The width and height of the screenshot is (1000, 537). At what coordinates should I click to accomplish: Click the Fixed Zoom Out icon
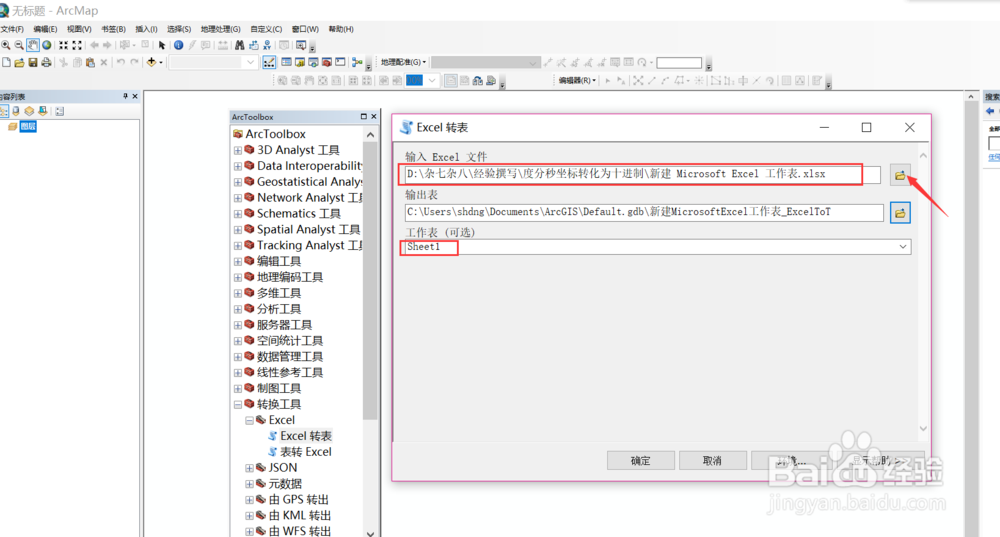77,45
